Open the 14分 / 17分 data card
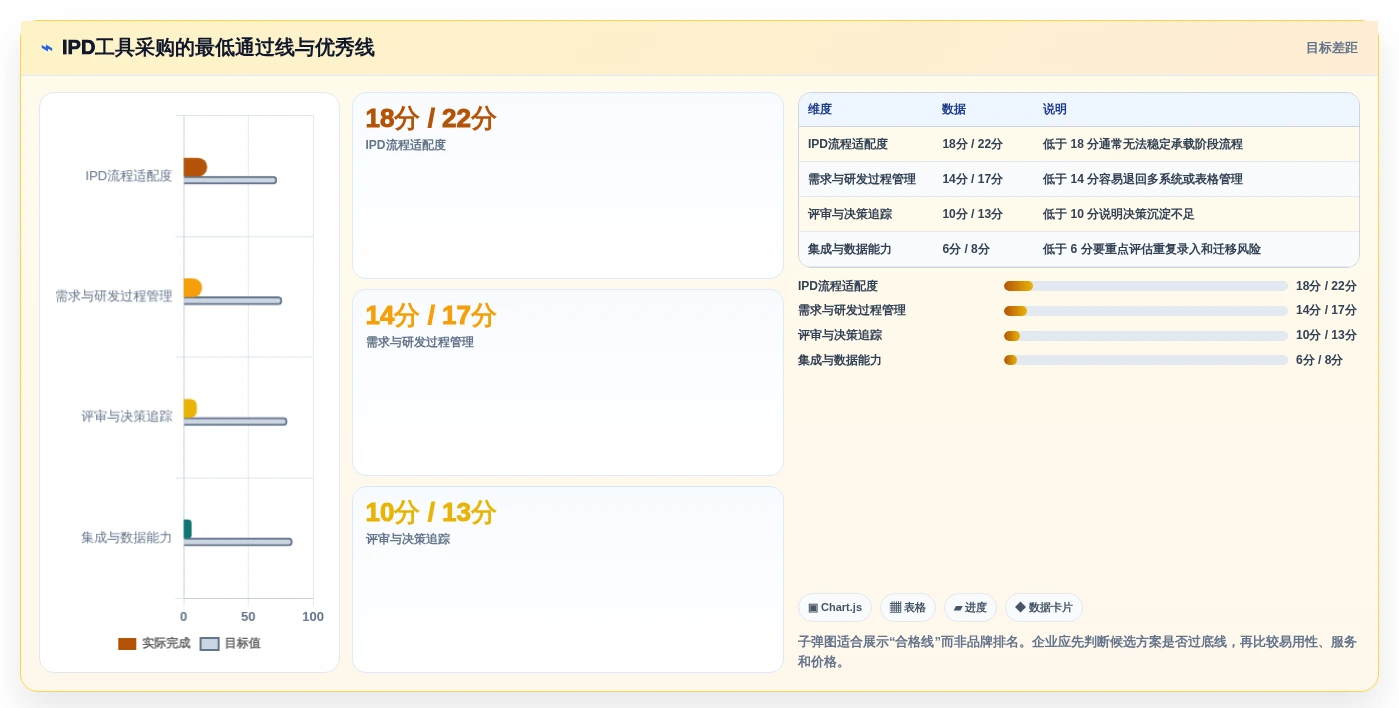The image size is (1399, 708). tap(568, 383)
